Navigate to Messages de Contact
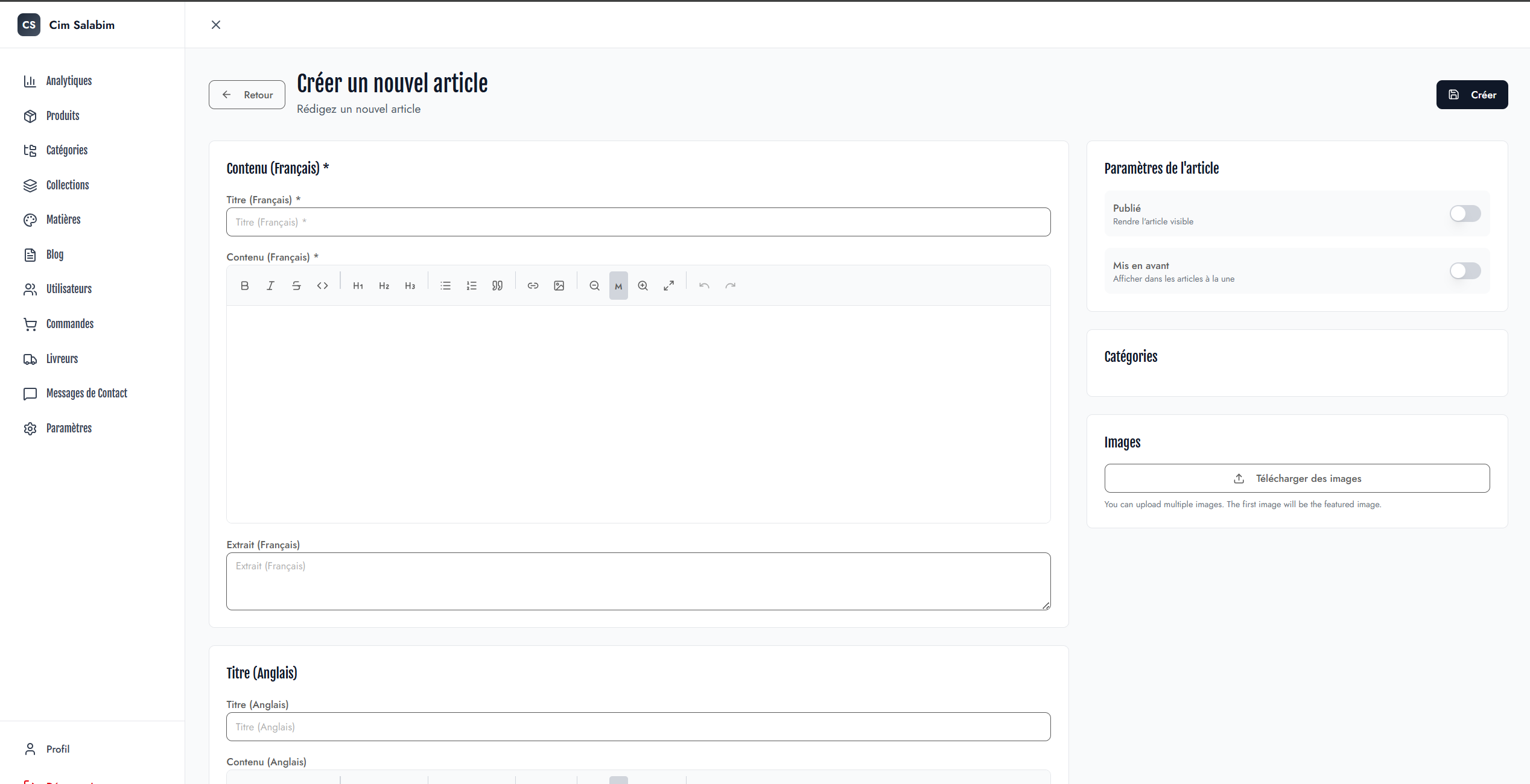The height and width of the screenshot is (784, 1530). [x=86, y=393]
